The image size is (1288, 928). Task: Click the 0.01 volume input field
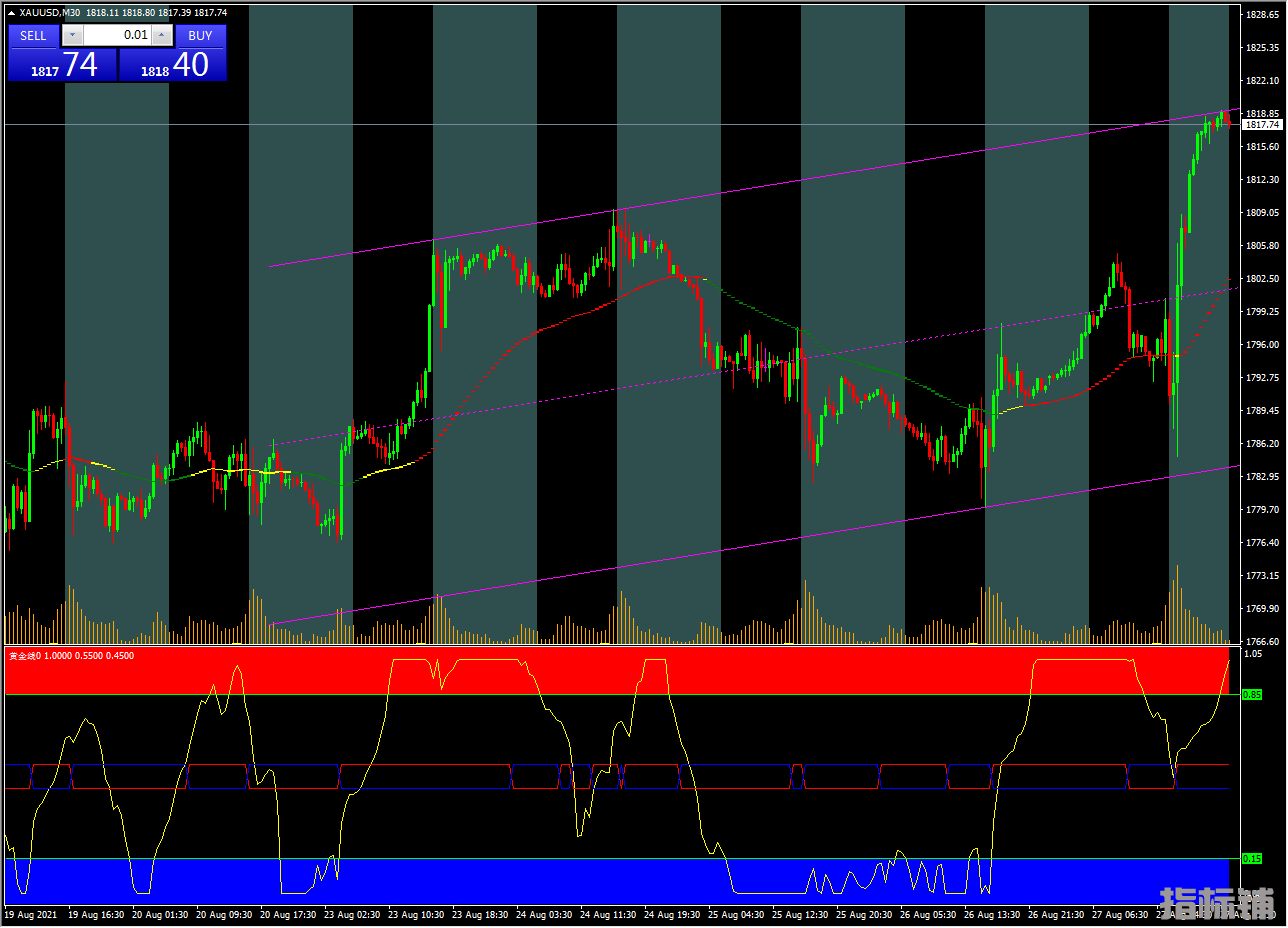[117, 35]
